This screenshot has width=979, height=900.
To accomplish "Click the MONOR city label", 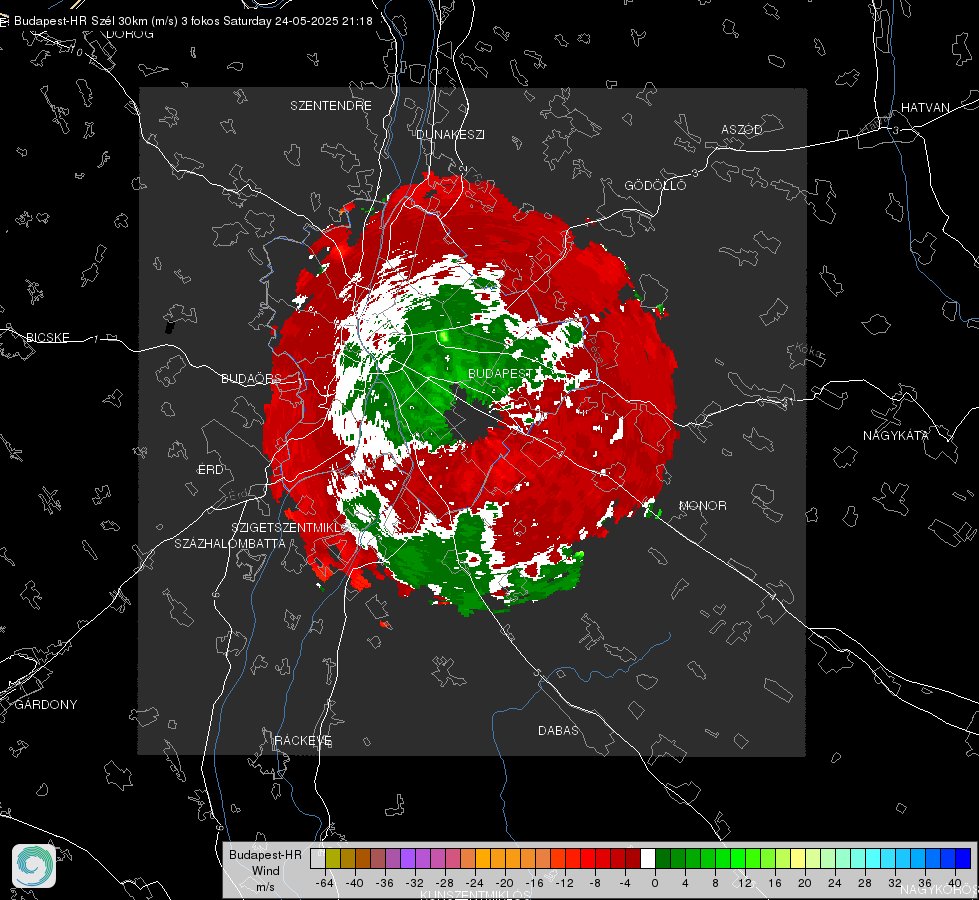I will pos(702,505).
